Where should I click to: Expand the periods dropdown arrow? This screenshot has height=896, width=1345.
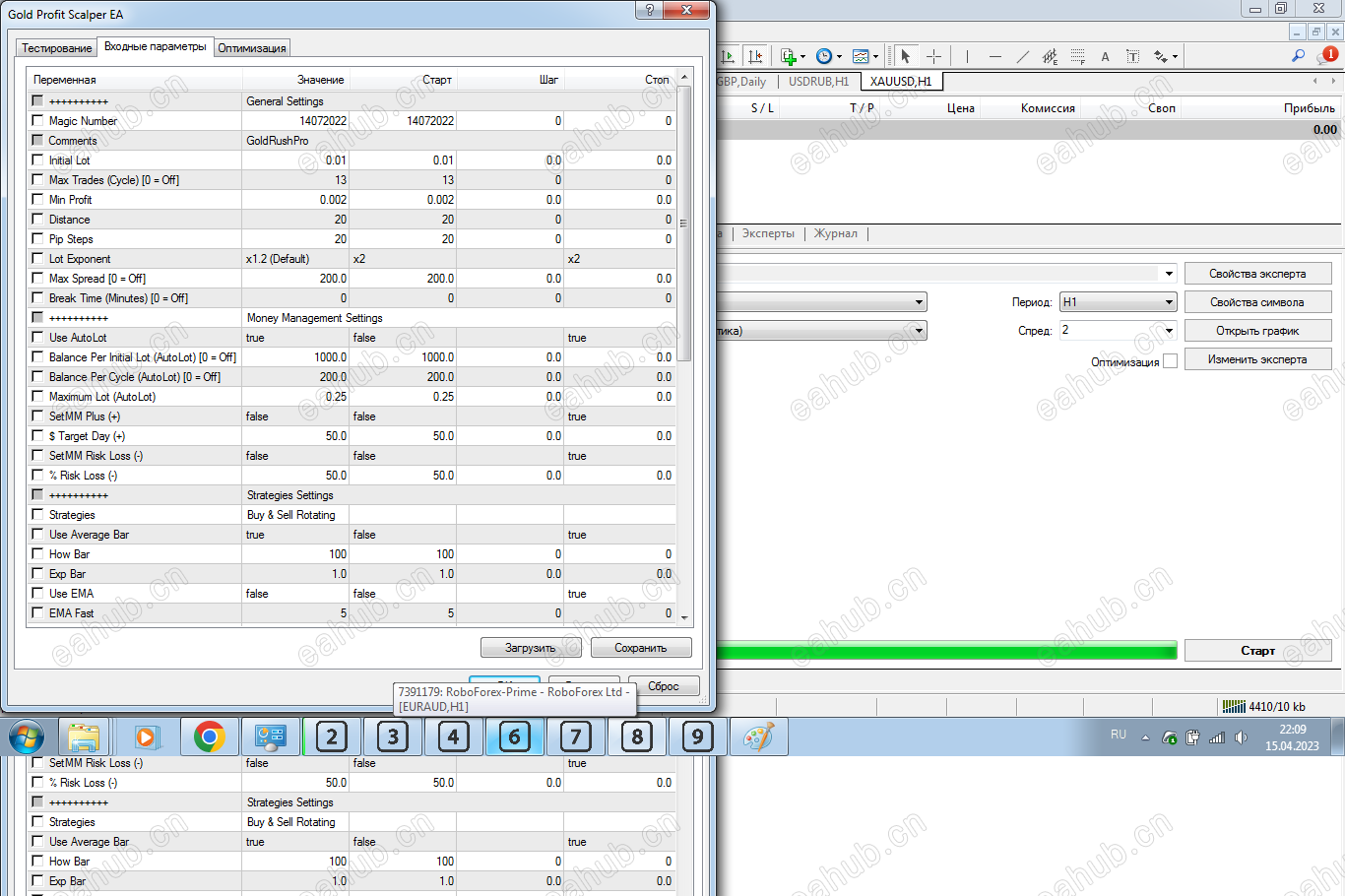tap(839, 56)
